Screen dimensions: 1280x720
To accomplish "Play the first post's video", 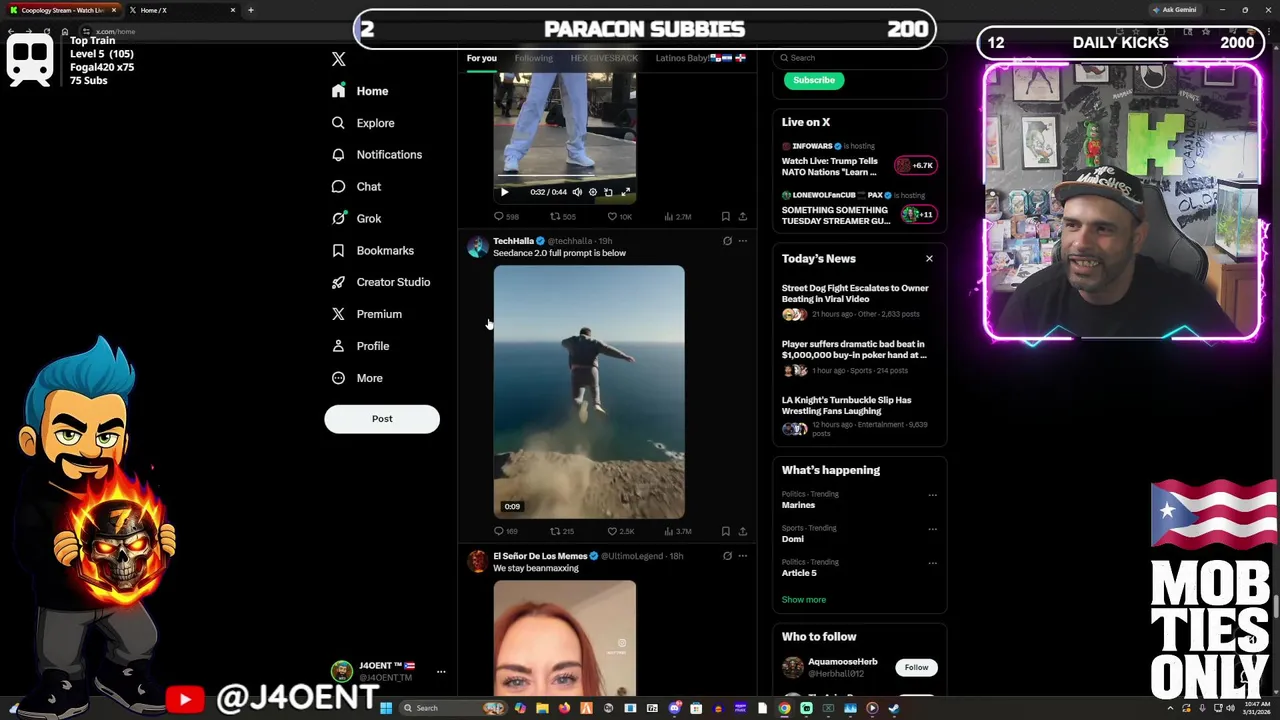I will 504,192.
